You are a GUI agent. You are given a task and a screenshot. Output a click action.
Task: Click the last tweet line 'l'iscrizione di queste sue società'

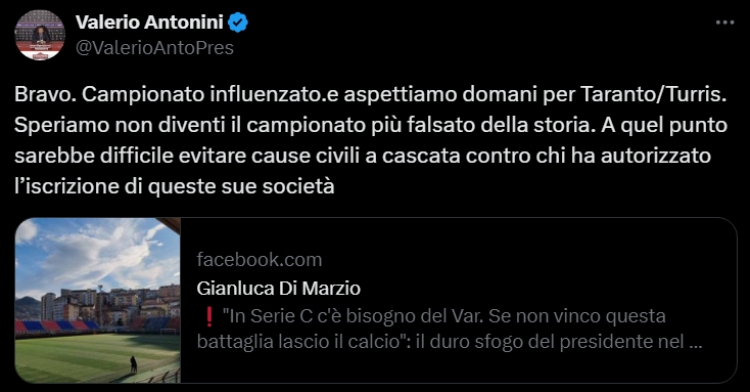click(174, 186)
